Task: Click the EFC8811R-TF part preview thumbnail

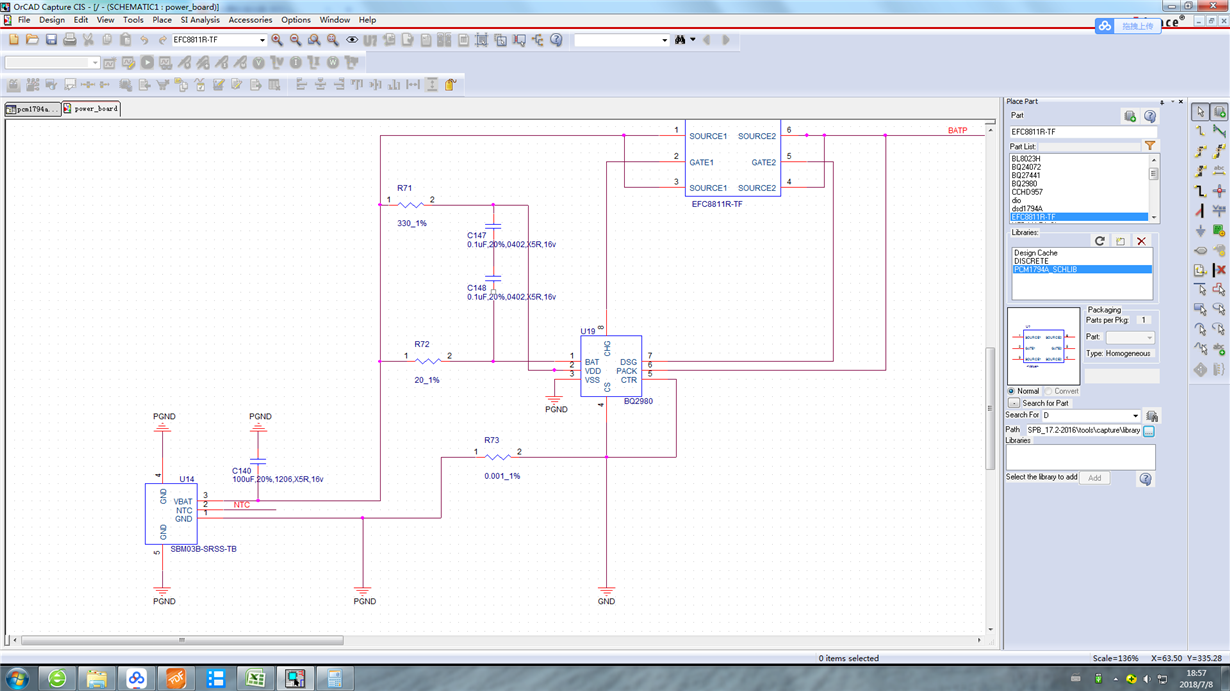Action: (1043, 346)
